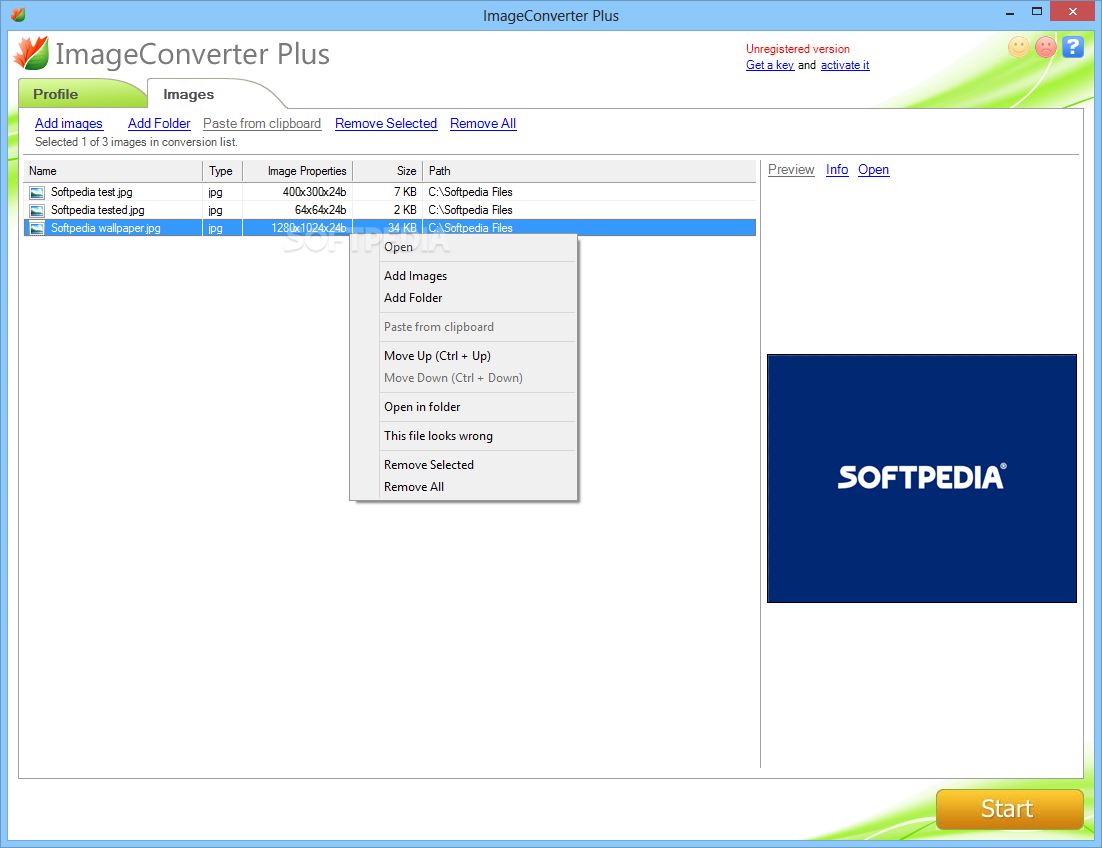Click file icon of Softpedia wallpaper.jpg
Viewport: 1102px width, 848px height.
tap(37, 228)
